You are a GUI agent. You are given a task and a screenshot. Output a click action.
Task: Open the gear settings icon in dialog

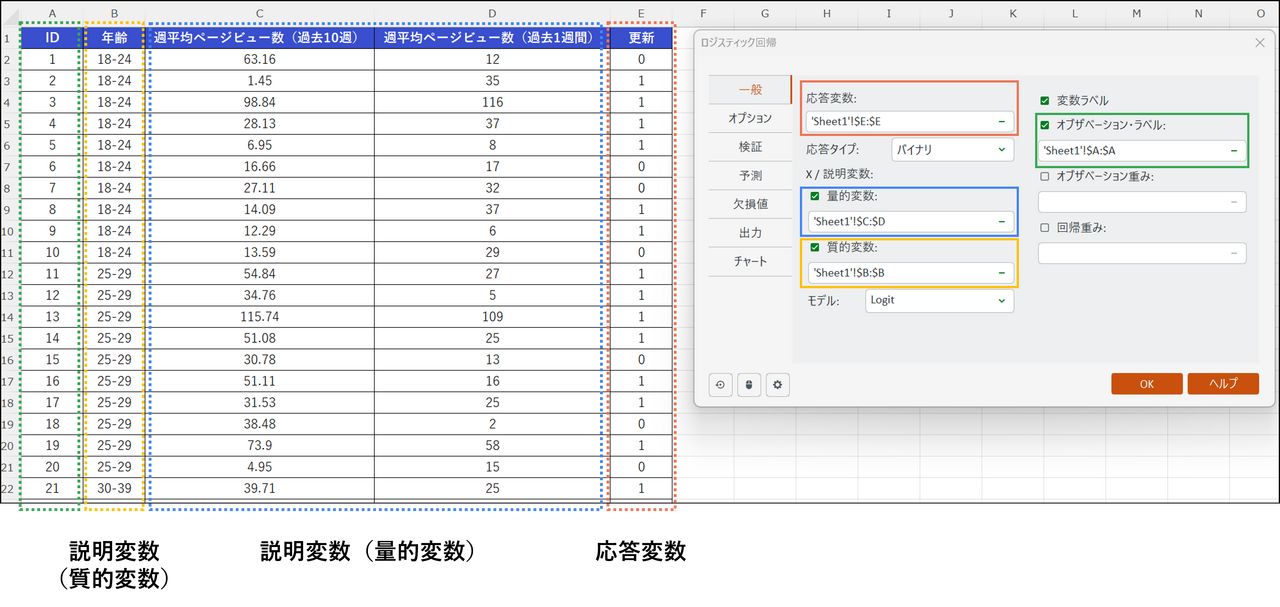point(778,385)
